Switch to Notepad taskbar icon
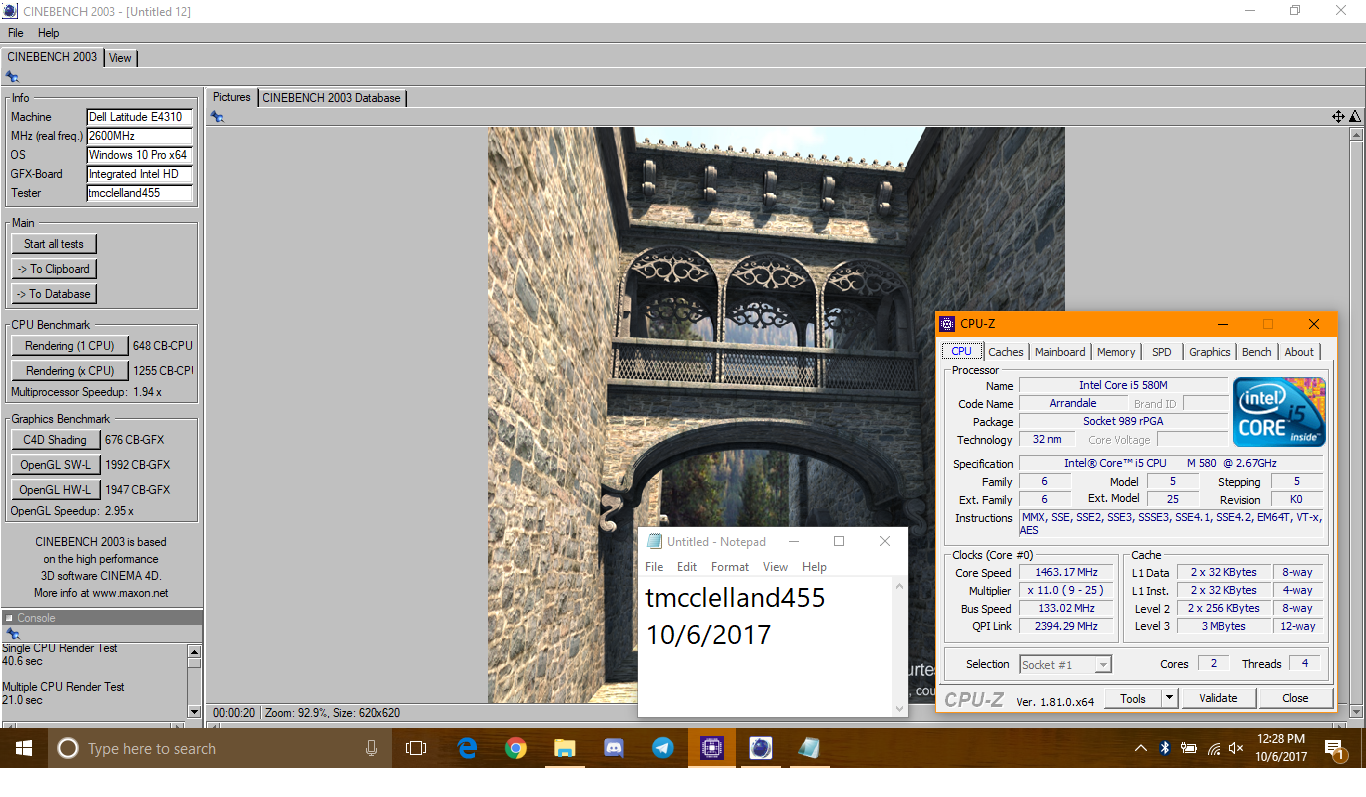 (x=809, y=748)
